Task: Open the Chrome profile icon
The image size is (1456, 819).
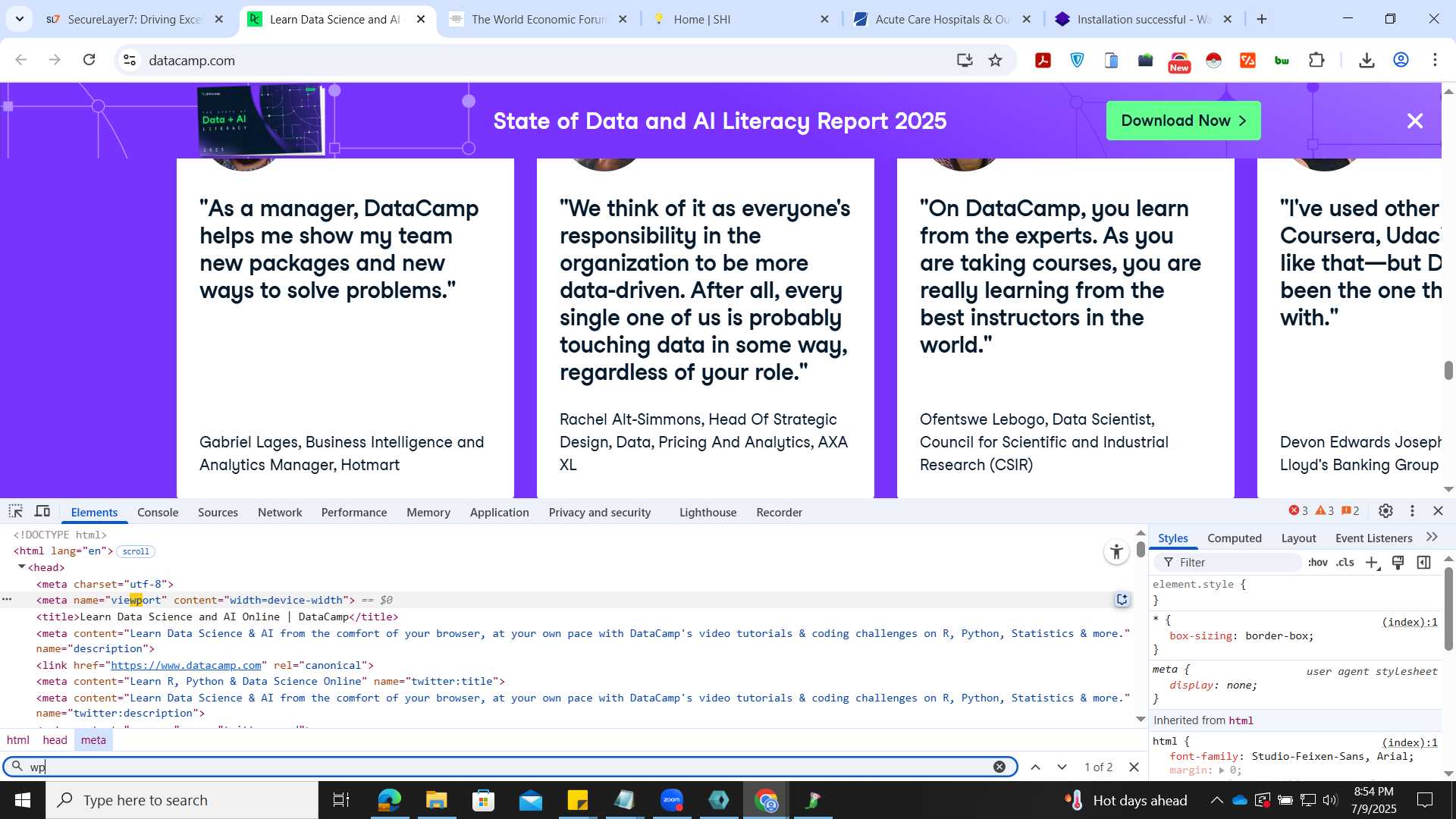Action: [1401, 60]
